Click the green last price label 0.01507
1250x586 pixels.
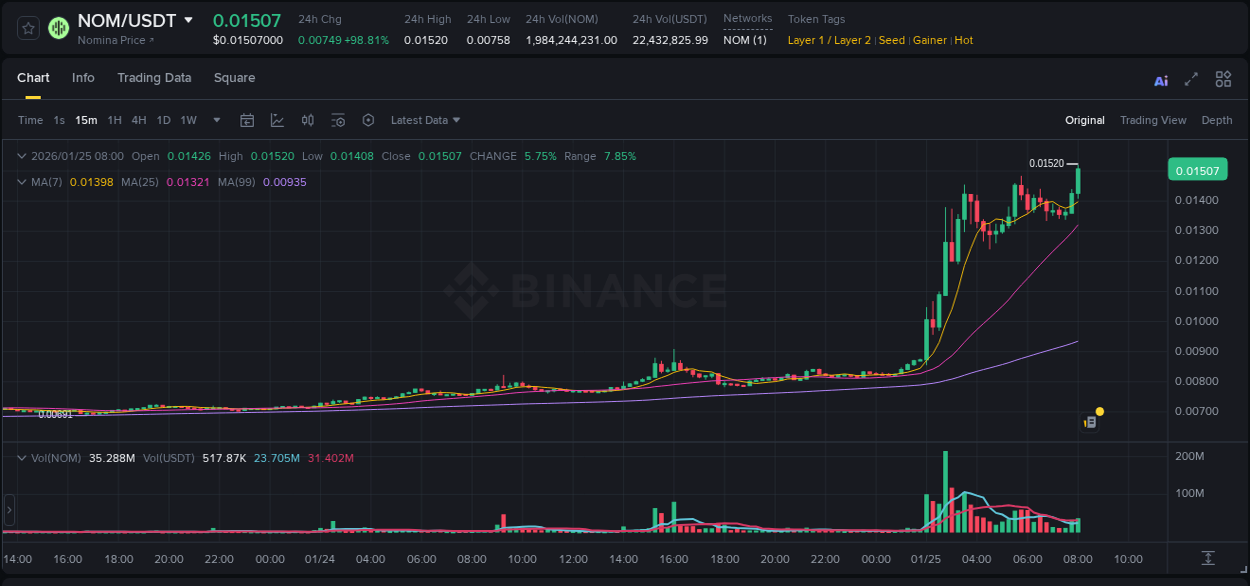point(1197,170)
